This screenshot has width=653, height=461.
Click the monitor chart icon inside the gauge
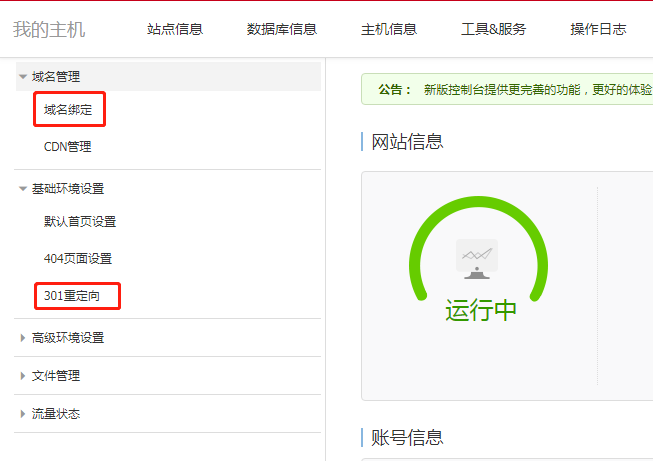click(x=477, y=259)
